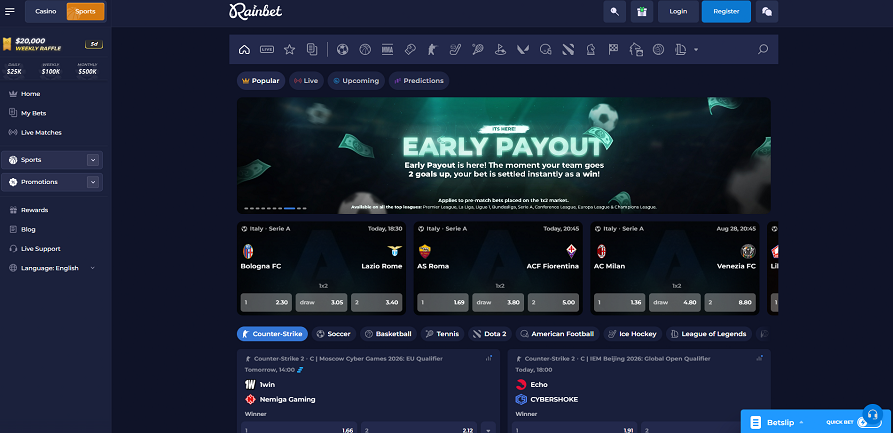Open the LIVE badge icon in sports bar
The width and height of the screenshot is (893, 433).
coord(267,50)
